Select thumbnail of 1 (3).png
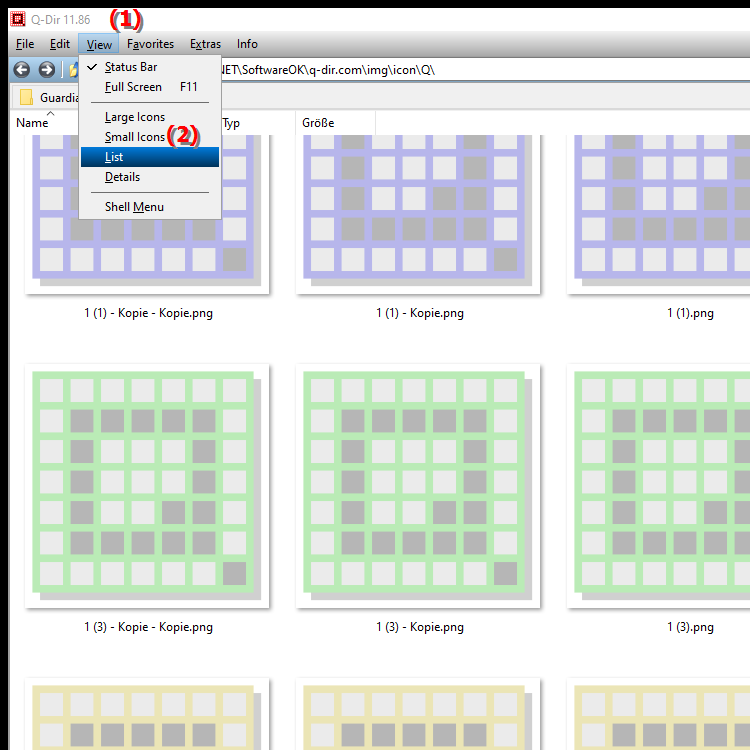Viewport: 750px width, 750px height. [x=658, y=486]
